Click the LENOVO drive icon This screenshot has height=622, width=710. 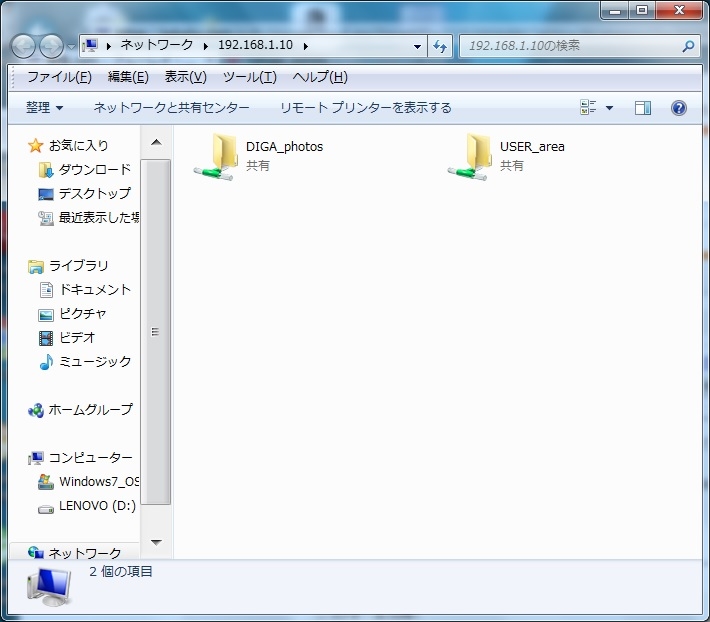[x=46, y=509]
